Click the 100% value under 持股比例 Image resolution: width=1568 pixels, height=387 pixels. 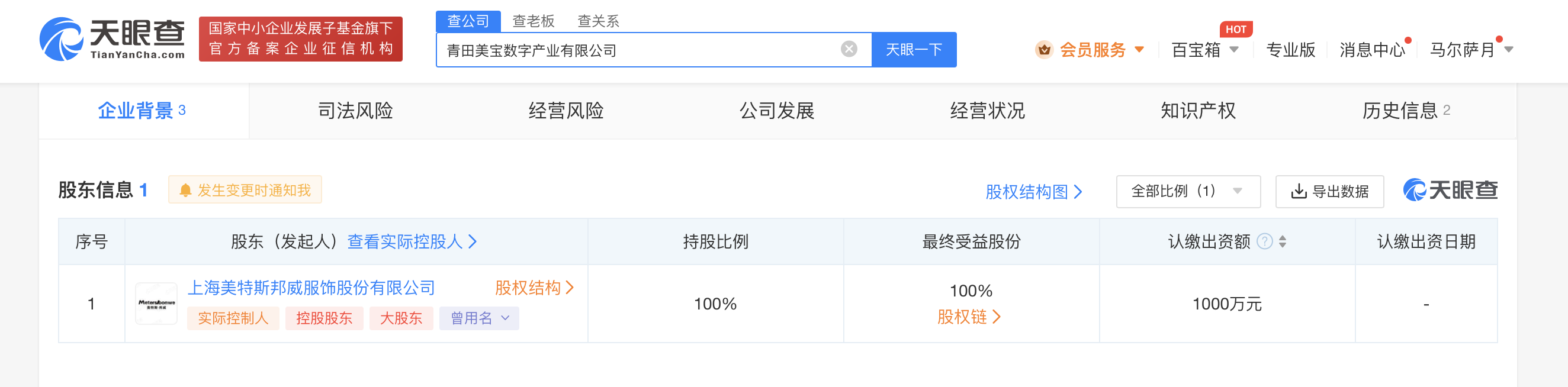(715, 304)
